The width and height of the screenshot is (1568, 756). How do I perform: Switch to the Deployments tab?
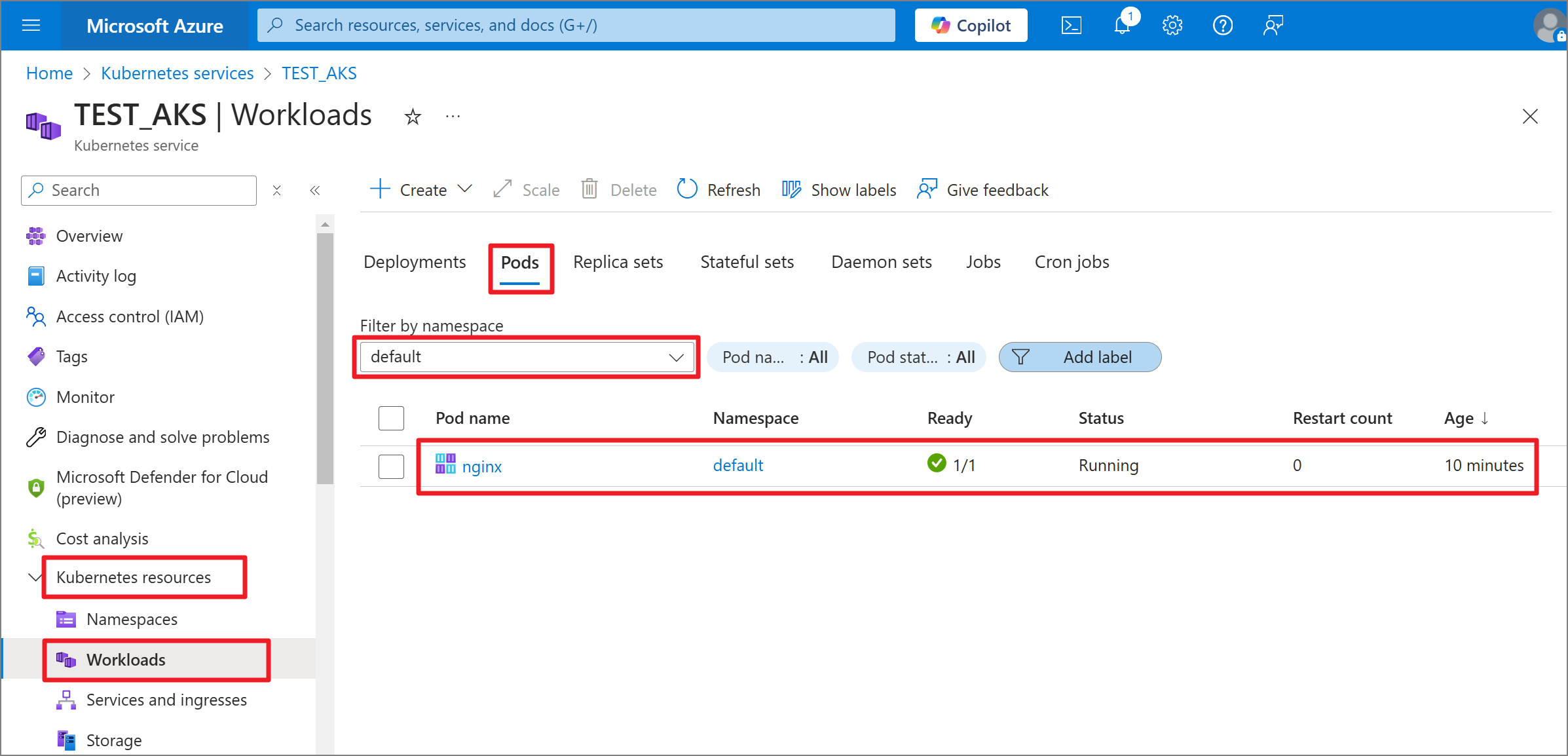point(415,262)
